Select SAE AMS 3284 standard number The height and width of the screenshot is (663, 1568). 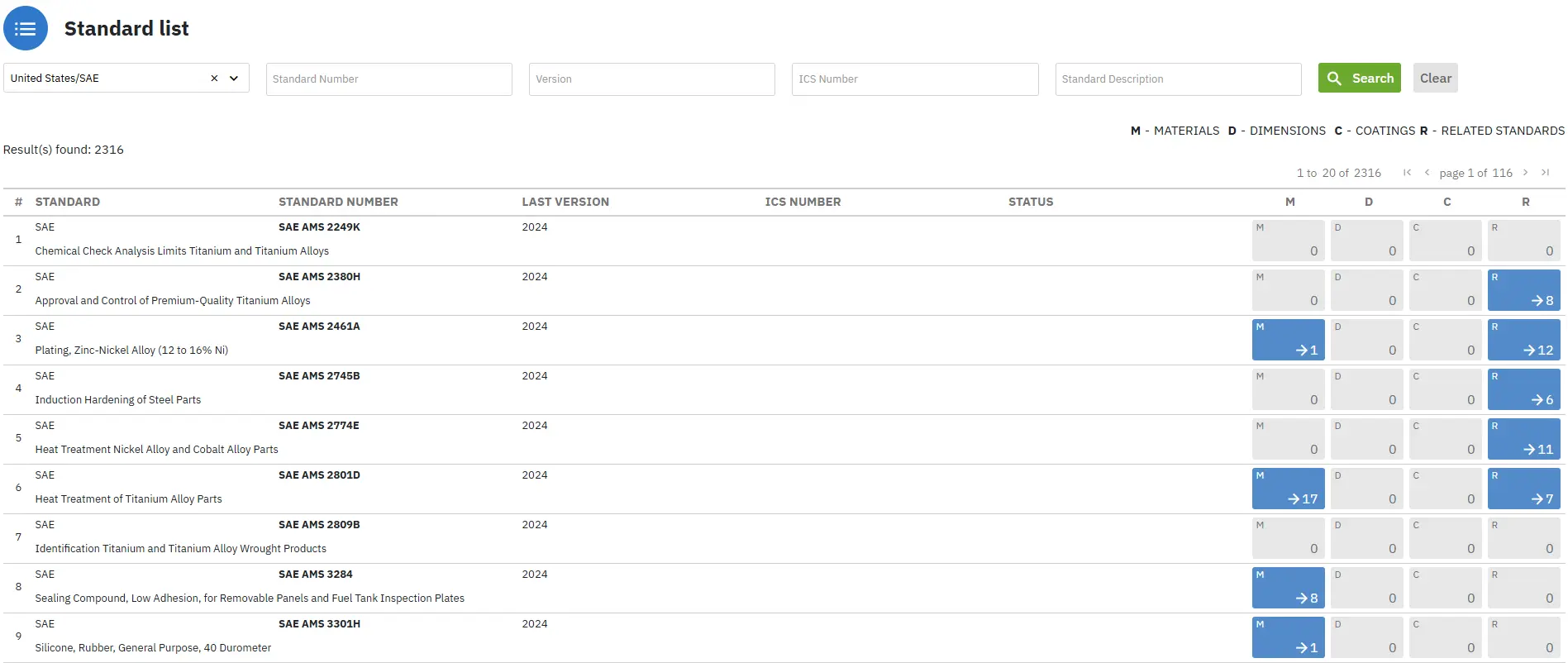(x=315, y=575)
